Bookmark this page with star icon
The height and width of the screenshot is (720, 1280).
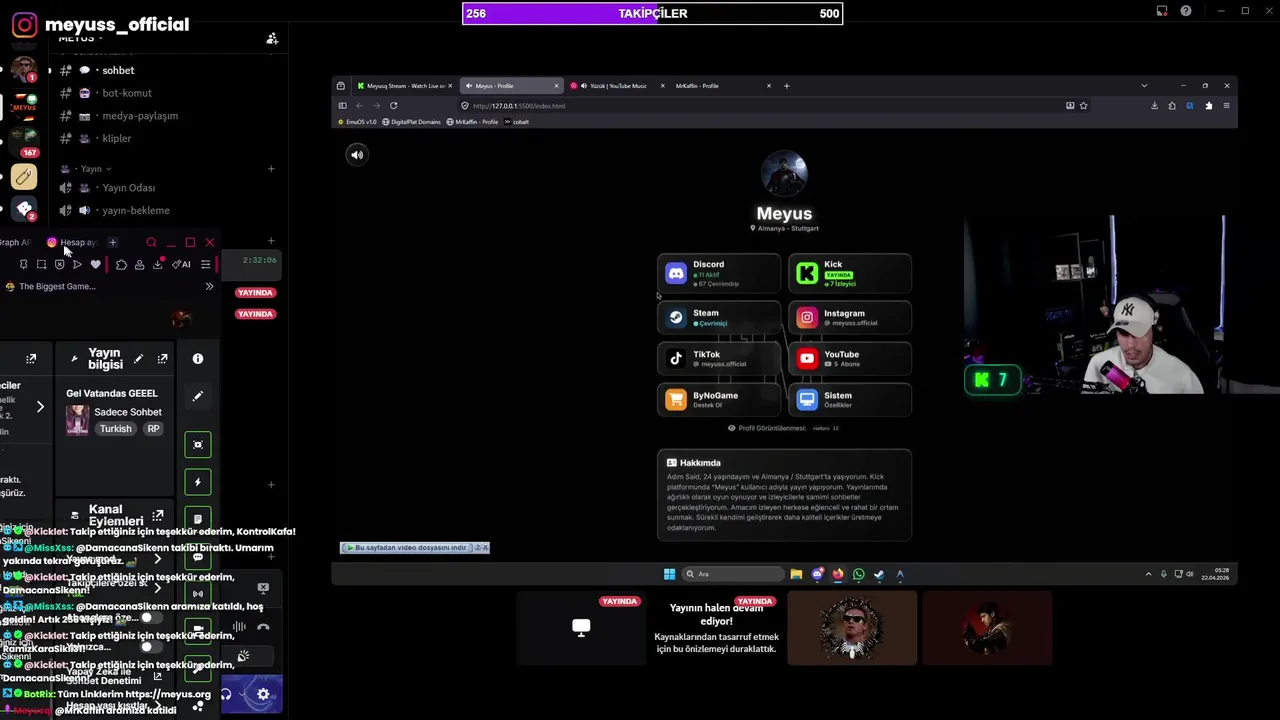(1083, 105)
